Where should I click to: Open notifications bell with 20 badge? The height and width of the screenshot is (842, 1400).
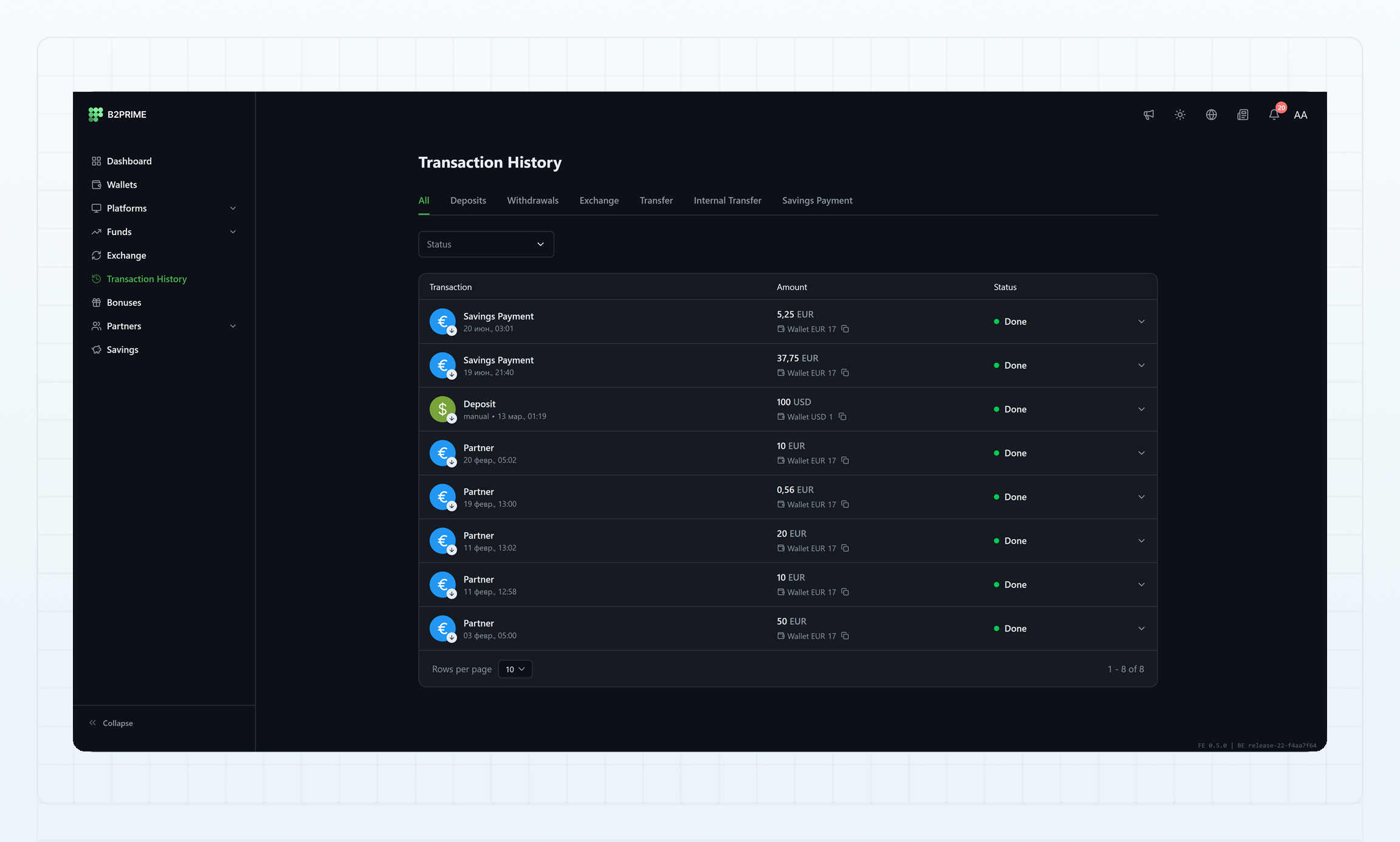coord(1275,115)
